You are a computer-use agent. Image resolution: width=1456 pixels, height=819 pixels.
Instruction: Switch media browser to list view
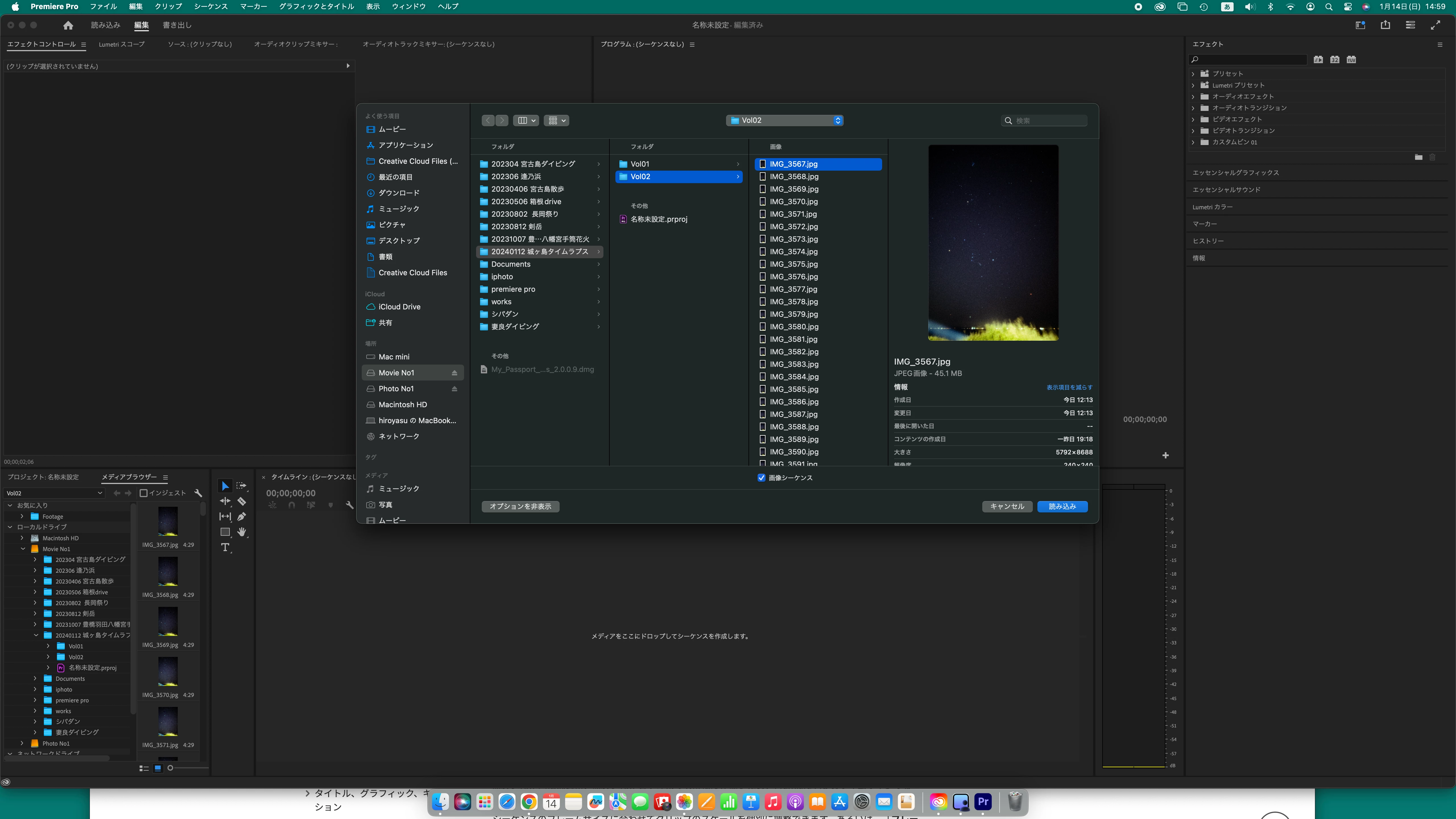pyautogui.click(x=144, y=768)
